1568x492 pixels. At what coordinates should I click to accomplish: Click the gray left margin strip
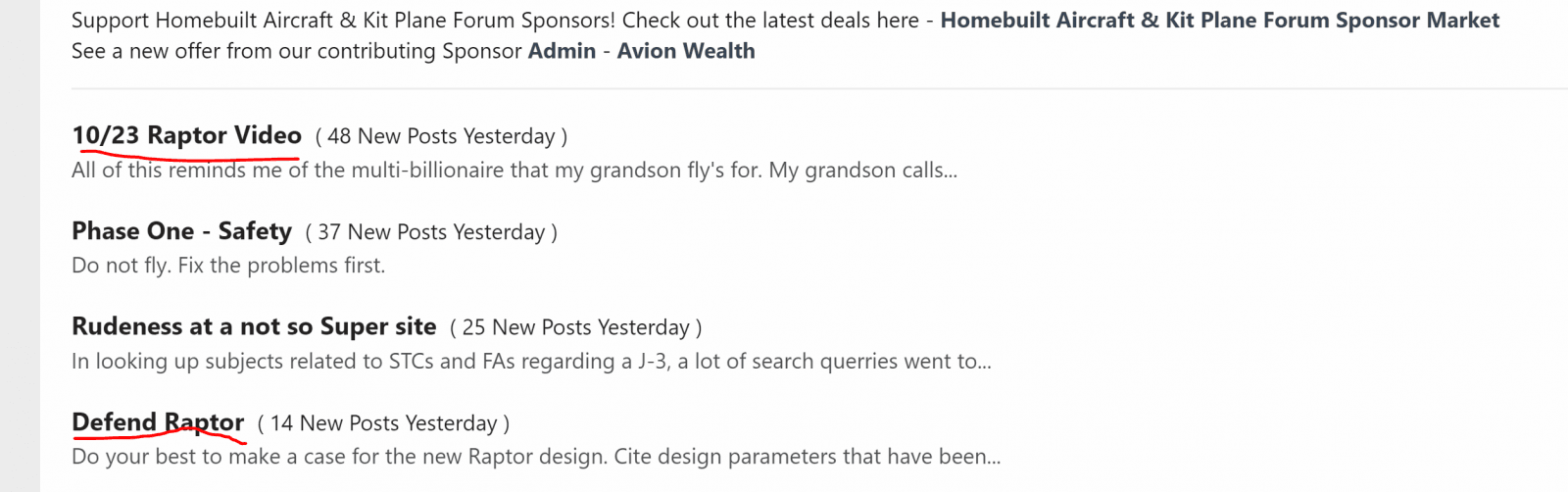[20, 246]
